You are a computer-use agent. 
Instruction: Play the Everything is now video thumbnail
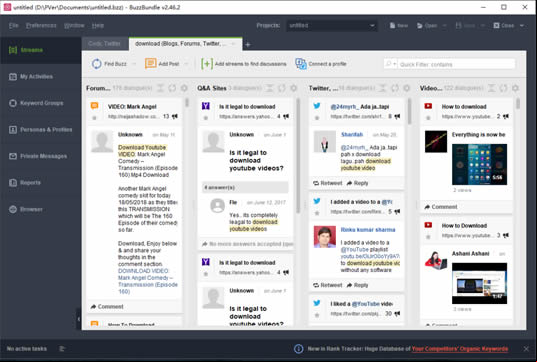479,164
